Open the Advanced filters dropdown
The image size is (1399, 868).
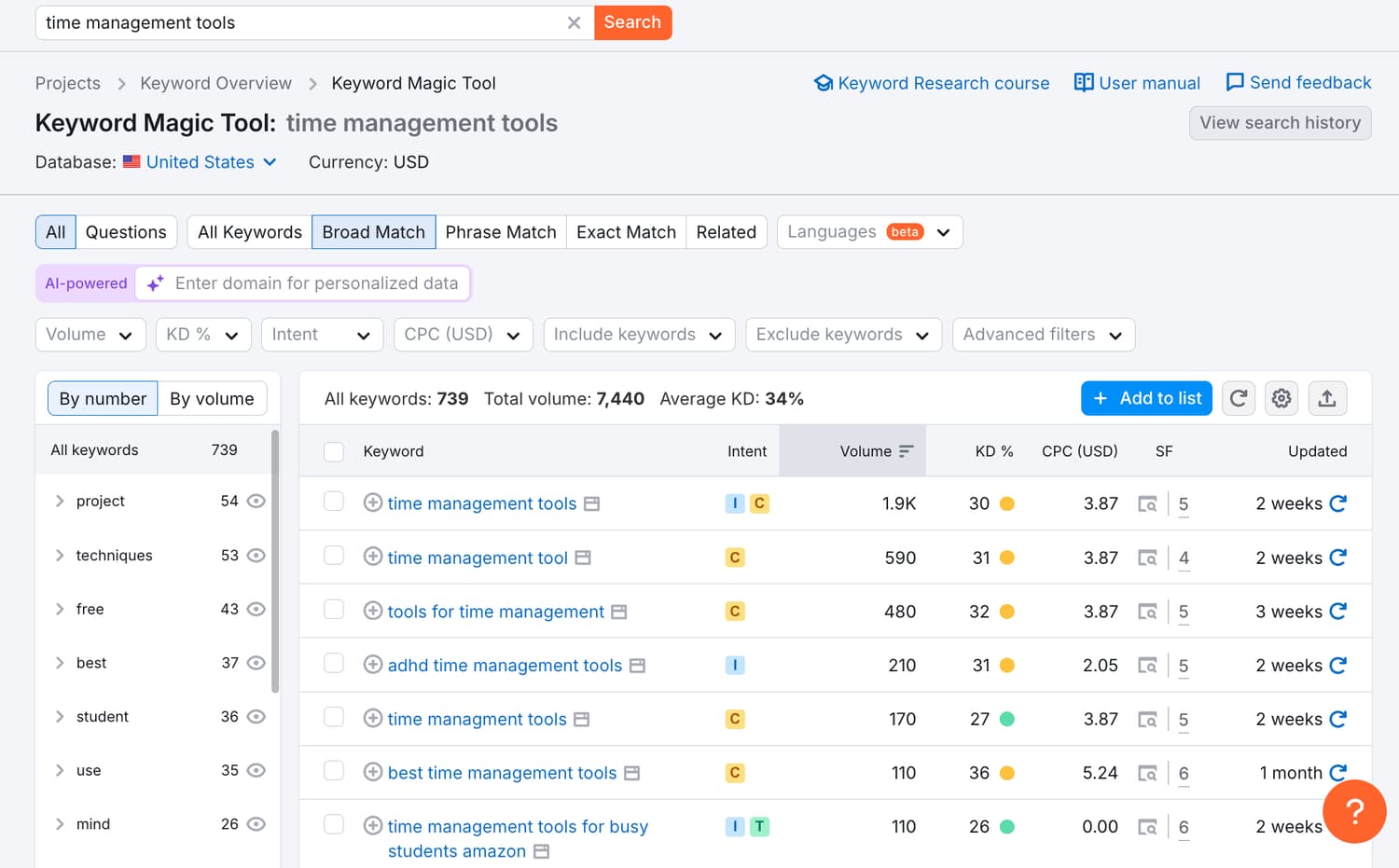[1044, 335]
